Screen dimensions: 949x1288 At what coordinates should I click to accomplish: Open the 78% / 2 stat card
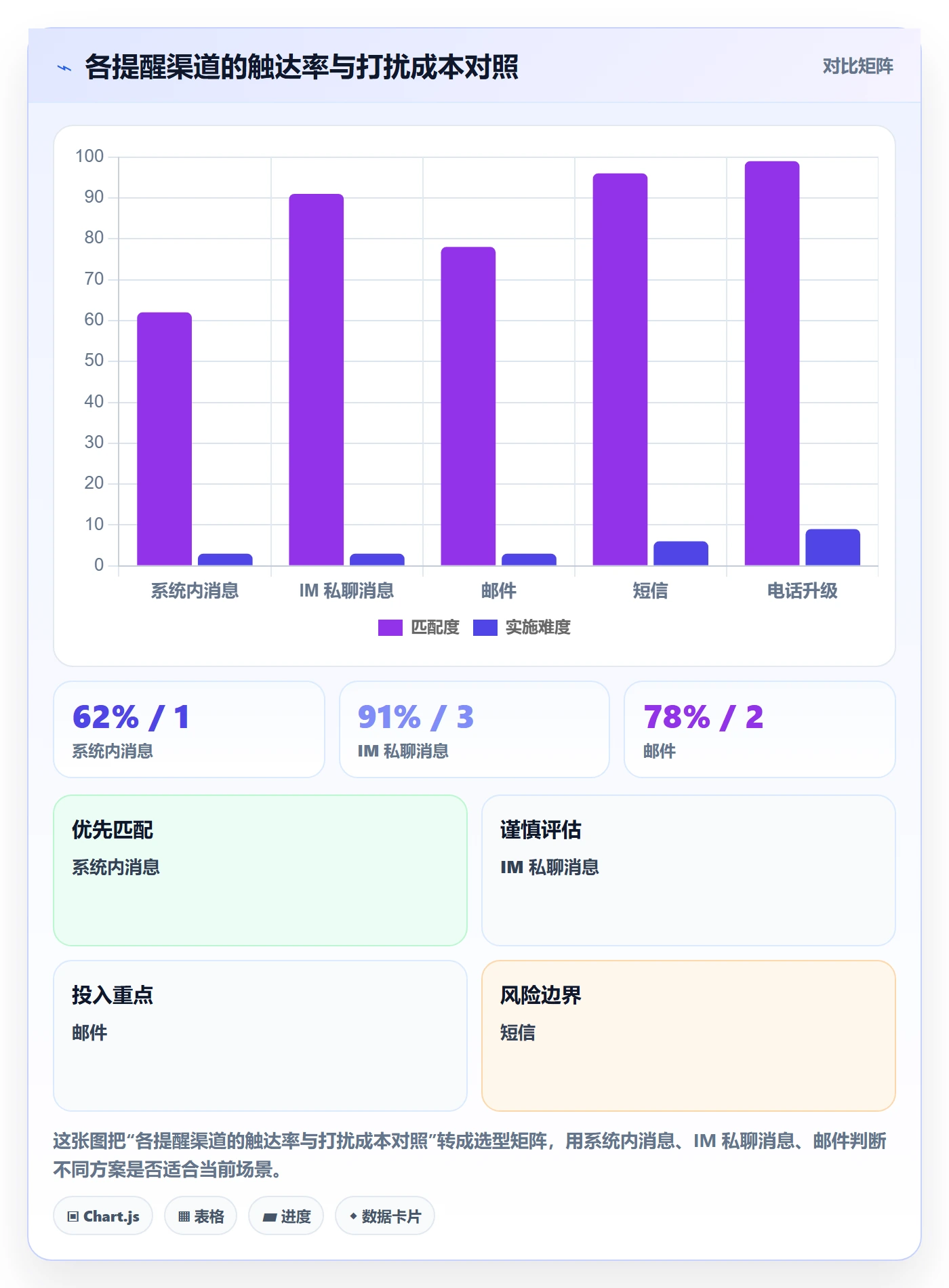coord(760,729)
